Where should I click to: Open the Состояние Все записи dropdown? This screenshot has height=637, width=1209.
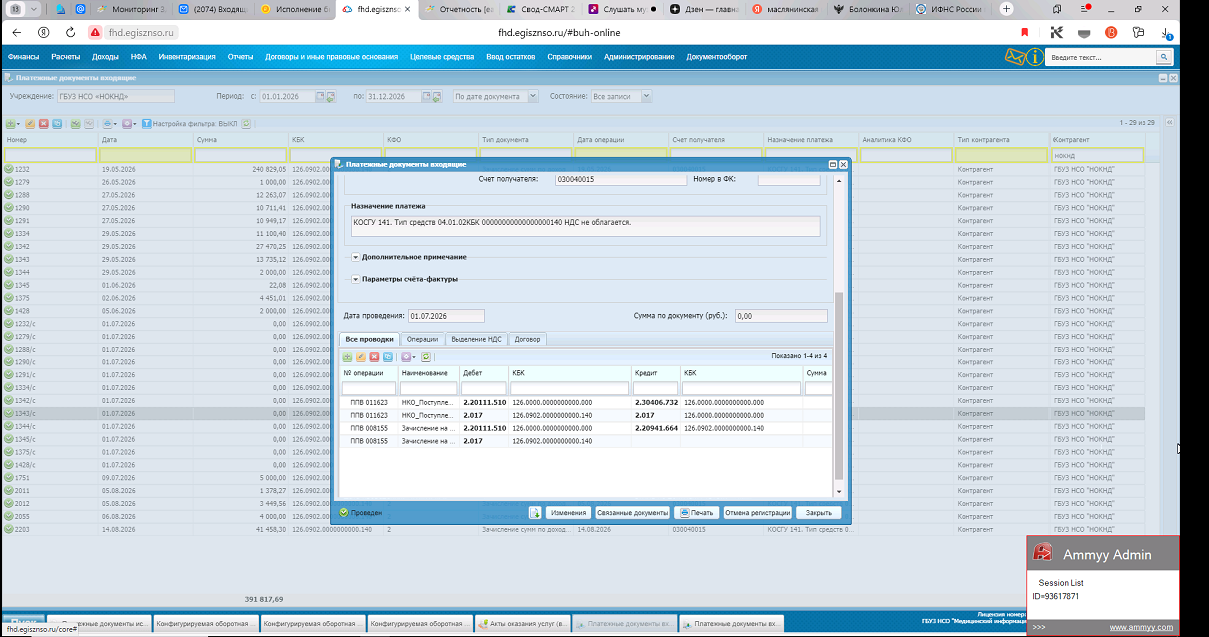(621, 97)
